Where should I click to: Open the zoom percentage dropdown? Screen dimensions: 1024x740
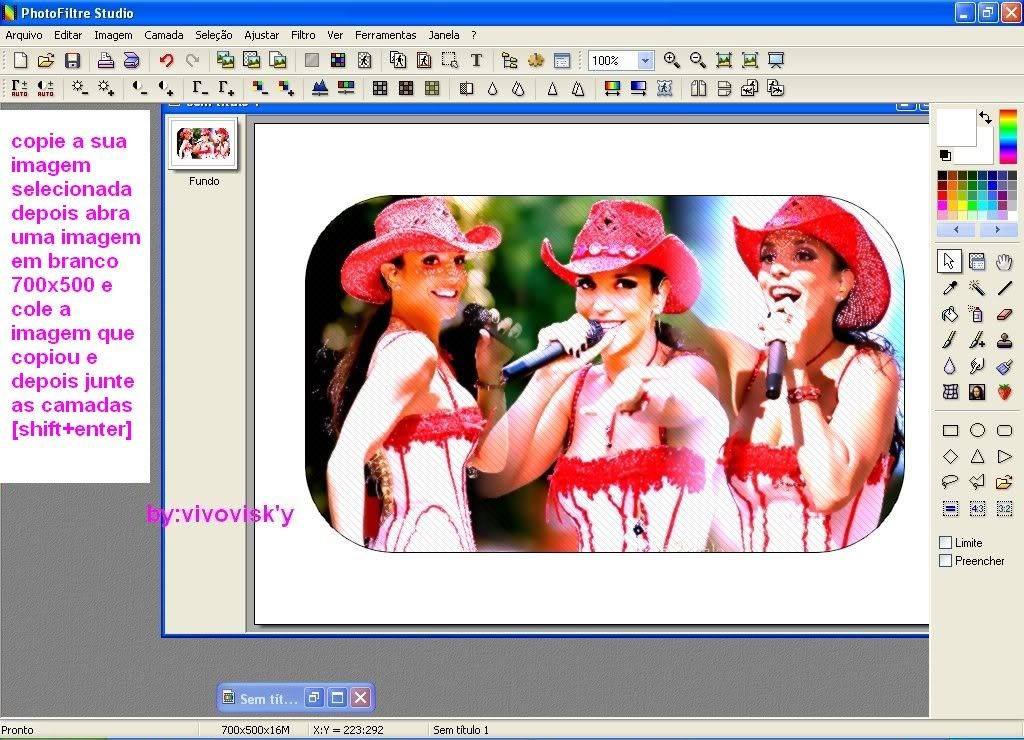645,61
